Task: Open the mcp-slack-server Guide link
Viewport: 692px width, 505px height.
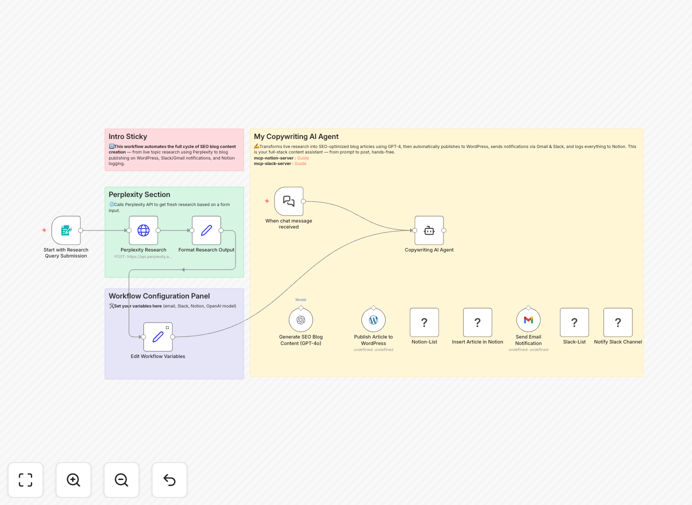Action: (x=300, y=163)
